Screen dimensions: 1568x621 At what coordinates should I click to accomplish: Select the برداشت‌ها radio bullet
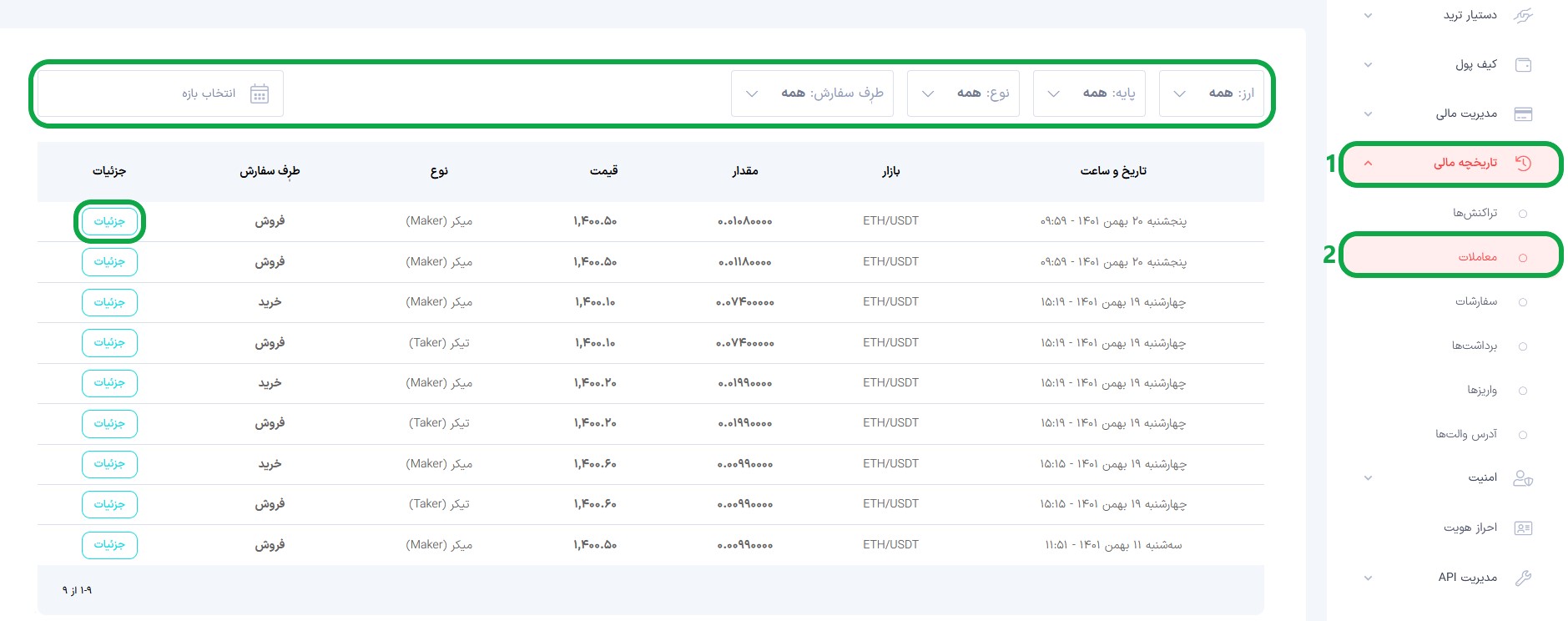[x=1523, y=346]
